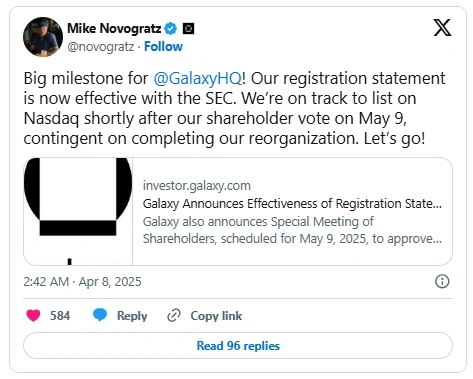Click the Mike Novogratz display name
The image size is (473, 379).
(114, 29)
